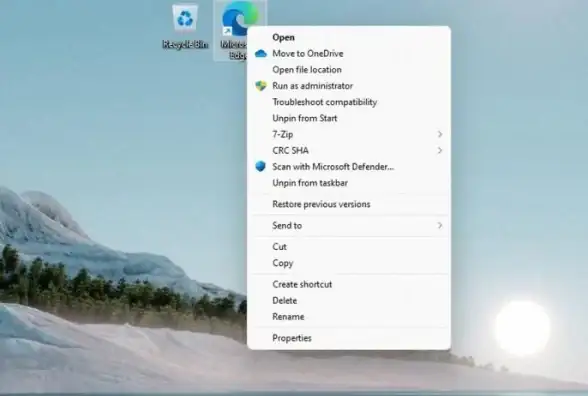Screen dimensions: 588x396
Task: Expand the Send to submenu arrow
Action: pos(440,225)
